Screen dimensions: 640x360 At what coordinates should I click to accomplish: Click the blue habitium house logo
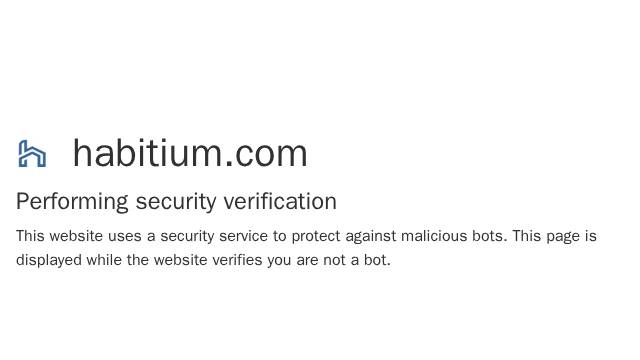(32, 153)
